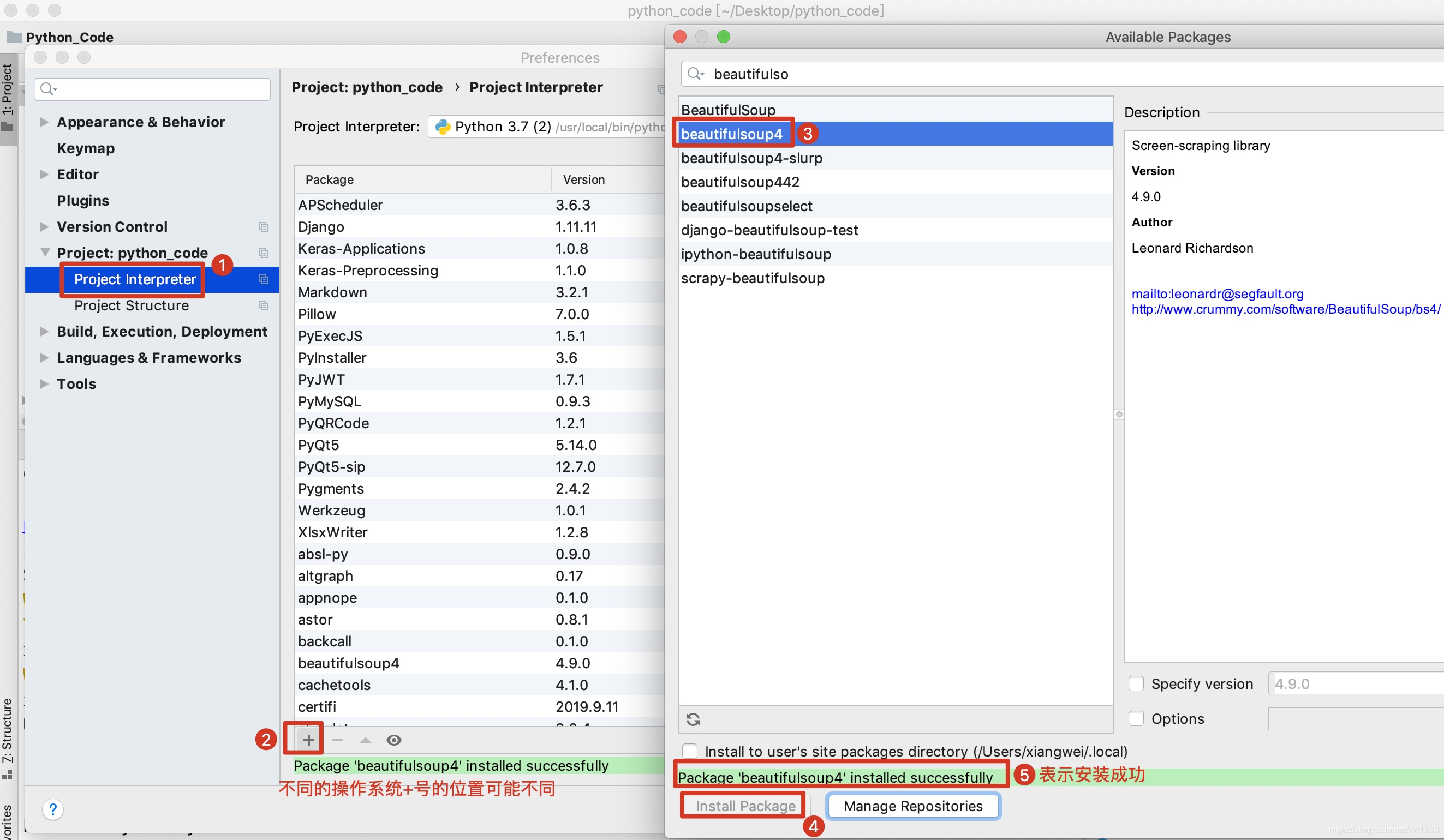Enable the Specify version checkbox
1444x840 pixels.
click(1136, 683)
